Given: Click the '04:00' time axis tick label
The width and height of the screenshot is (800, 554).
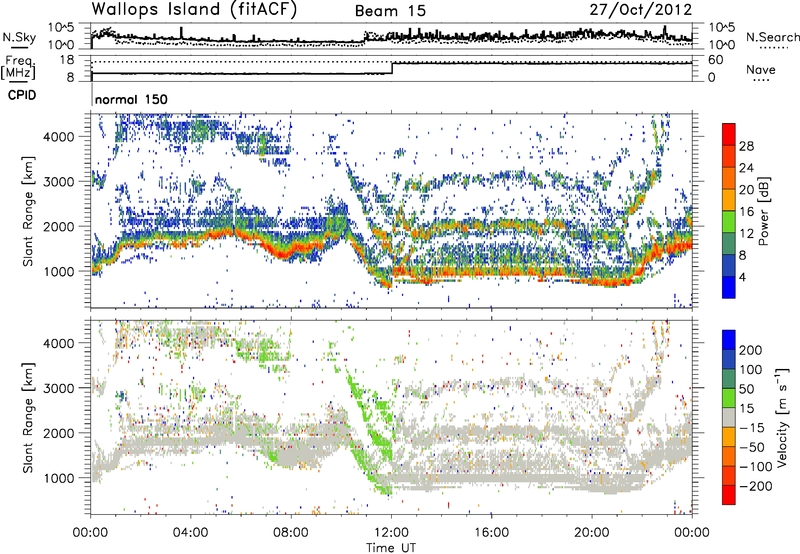Looking at the screenshot, I should [x=190, y=533].
